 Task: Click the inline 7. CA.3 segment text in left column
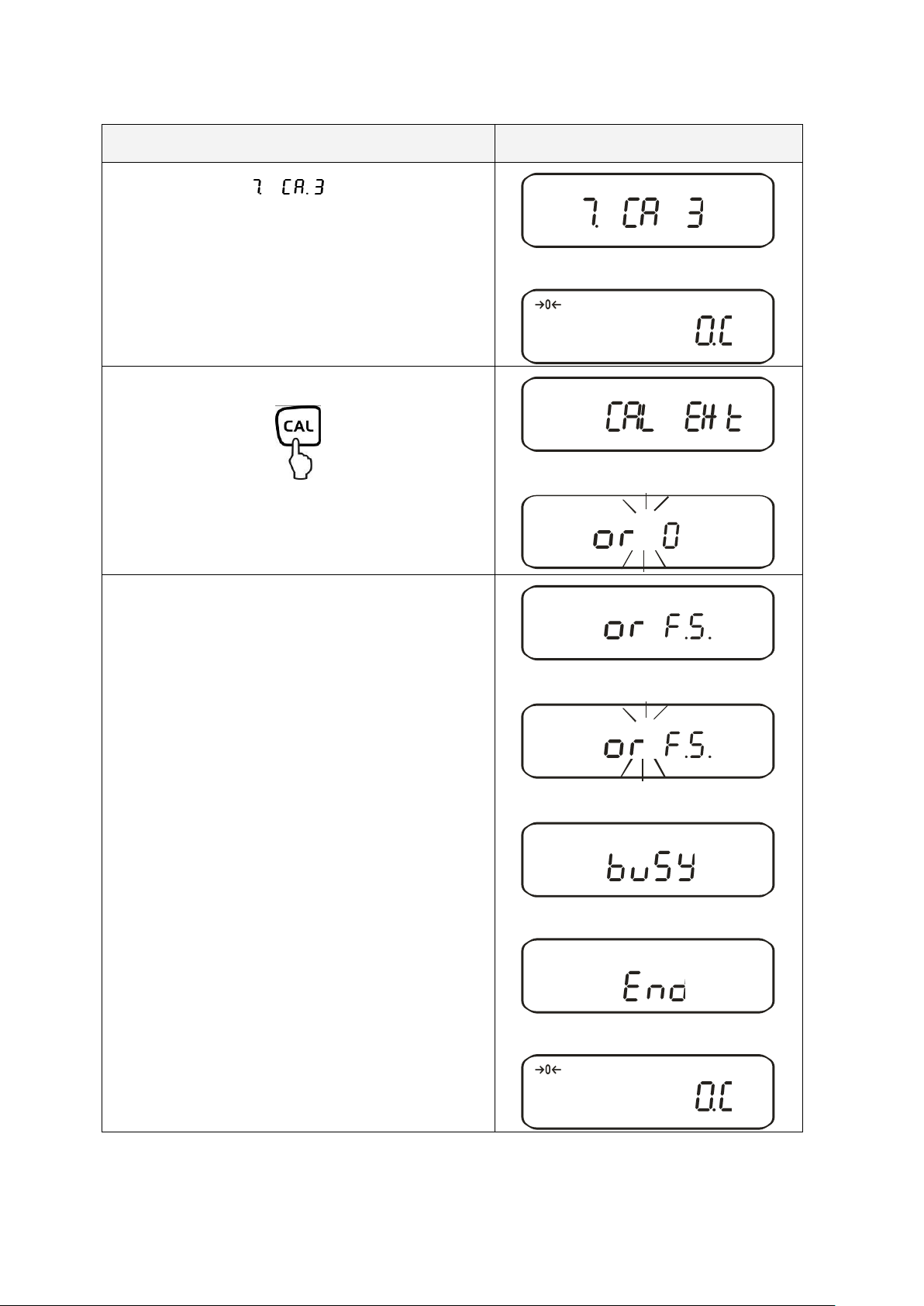[x=286, y=188]
